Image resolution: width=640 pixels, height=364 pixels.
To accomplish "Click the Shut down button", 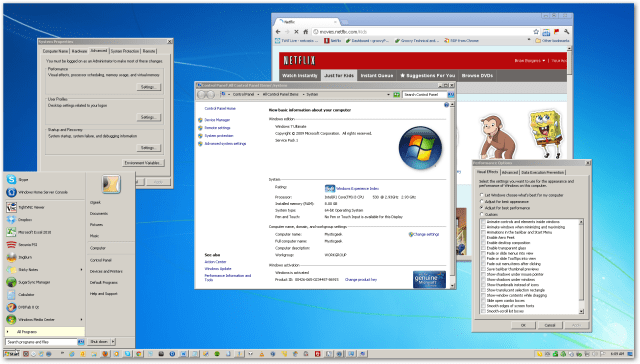I will click(99, 342).
